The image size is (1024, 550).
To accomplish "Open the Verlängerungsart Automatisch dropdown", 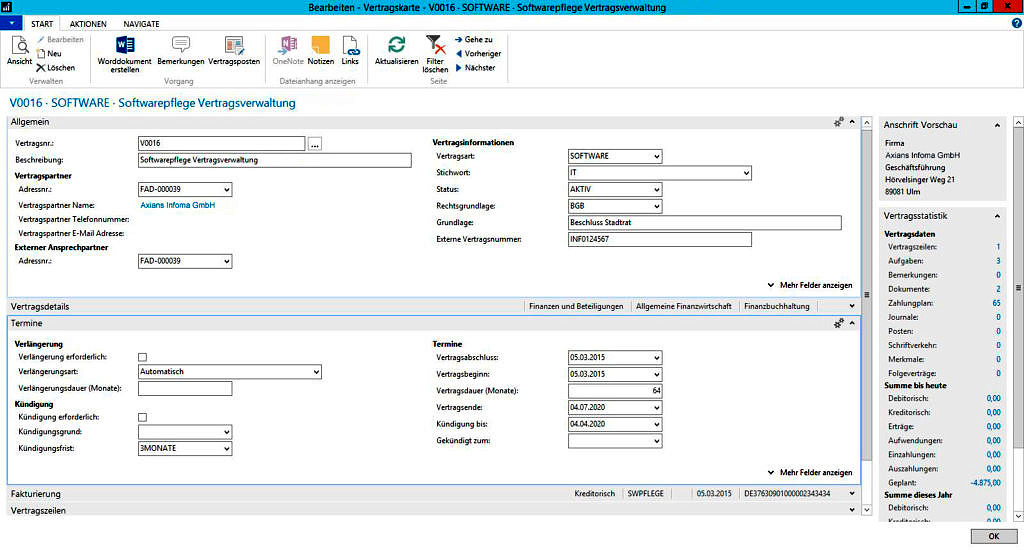I will click(x=315, y=372).
